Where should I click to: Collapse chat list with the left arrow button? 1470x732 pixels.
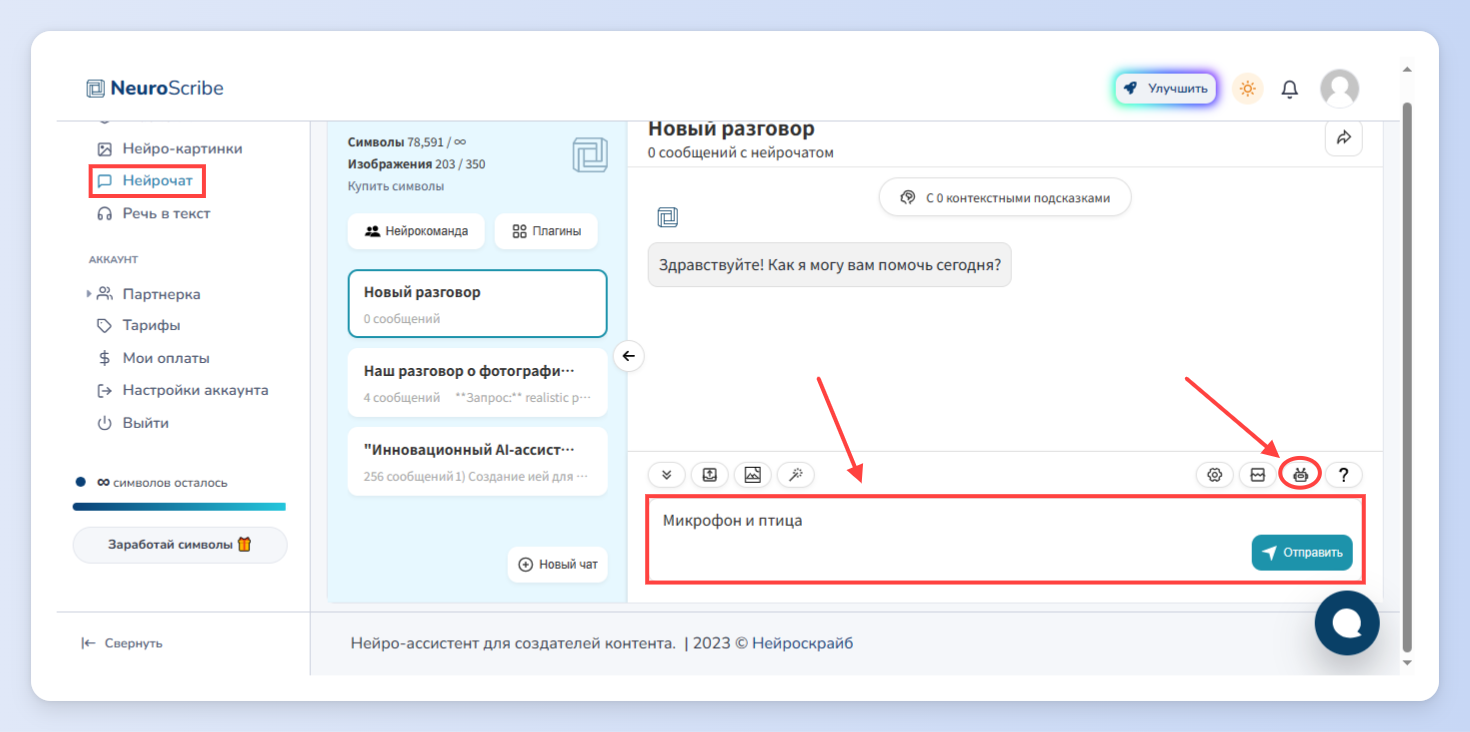click(628, 356)
